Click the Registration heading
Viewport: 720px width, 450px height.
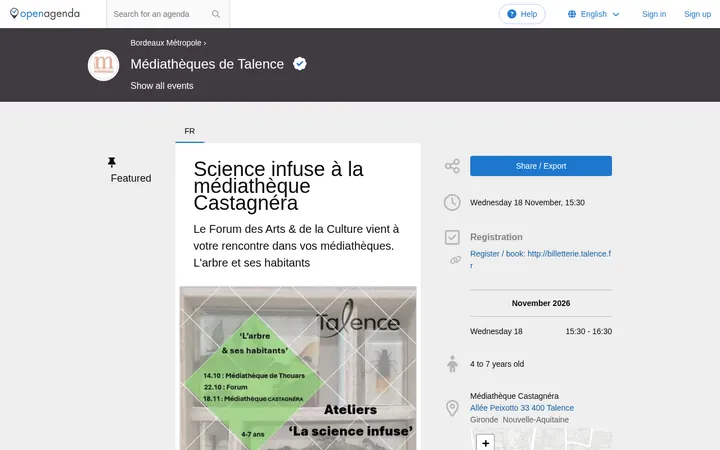pos(496,237)
